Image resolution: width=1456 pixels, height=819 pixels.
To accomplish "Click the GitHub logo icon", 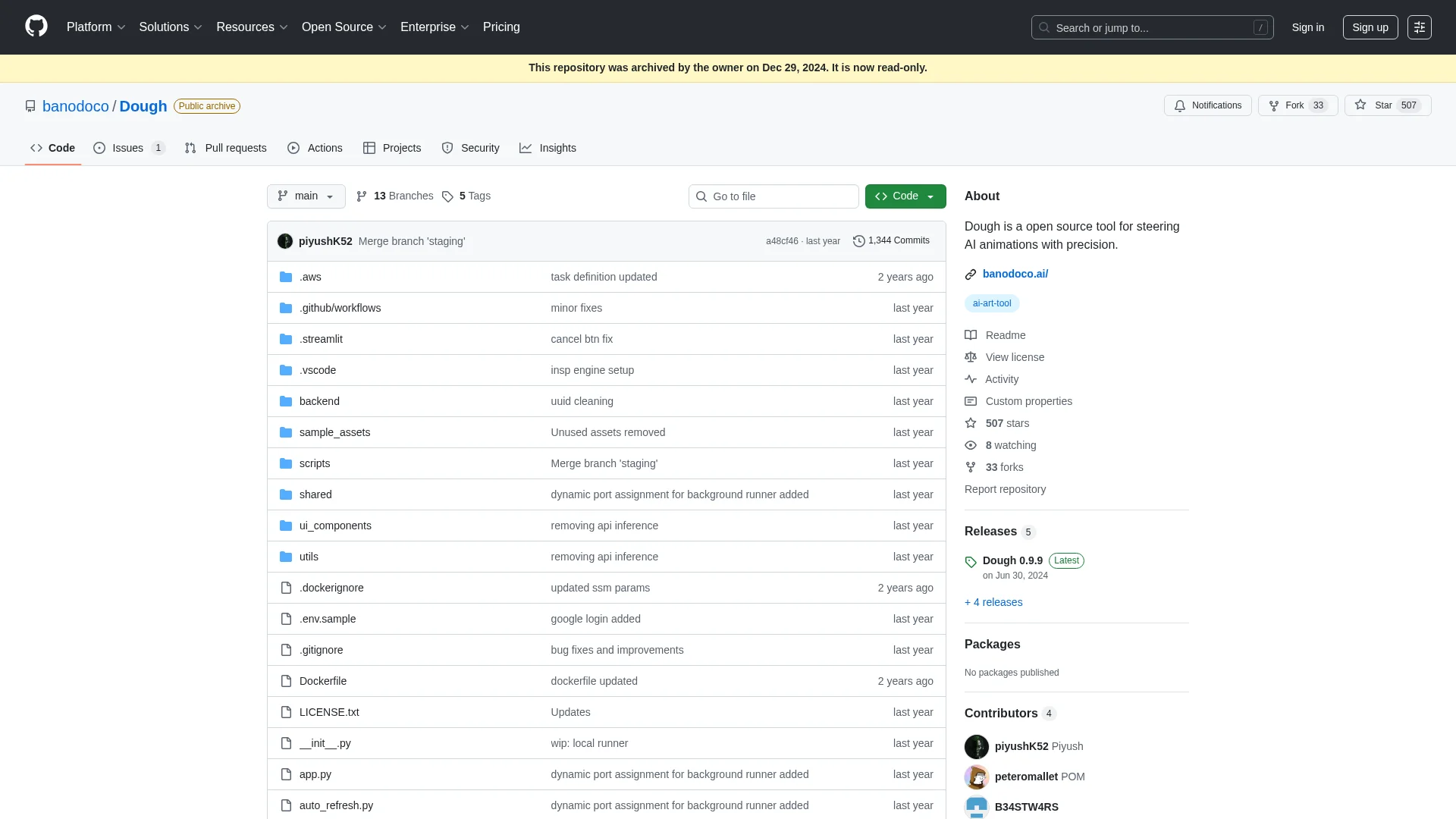I will (36, 27).
